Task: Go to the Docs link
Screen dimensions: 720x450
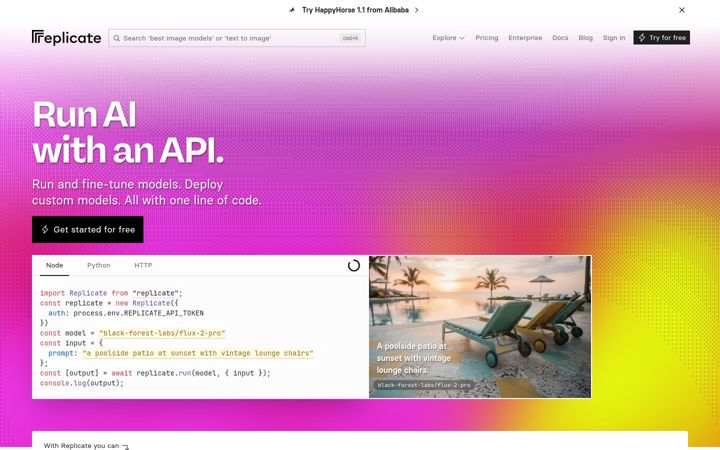Action: pyautogui.click(x=560, y=38)
